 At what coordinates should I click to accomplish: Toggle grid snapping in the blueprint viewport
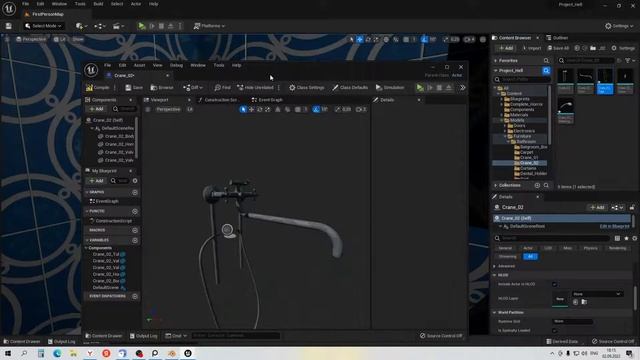tap(298, 109)
